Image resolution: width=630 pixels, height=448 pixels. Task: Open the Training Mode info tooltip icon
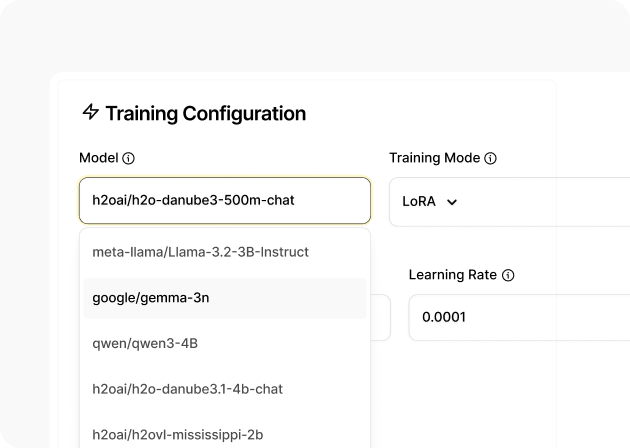click(490, 158)
